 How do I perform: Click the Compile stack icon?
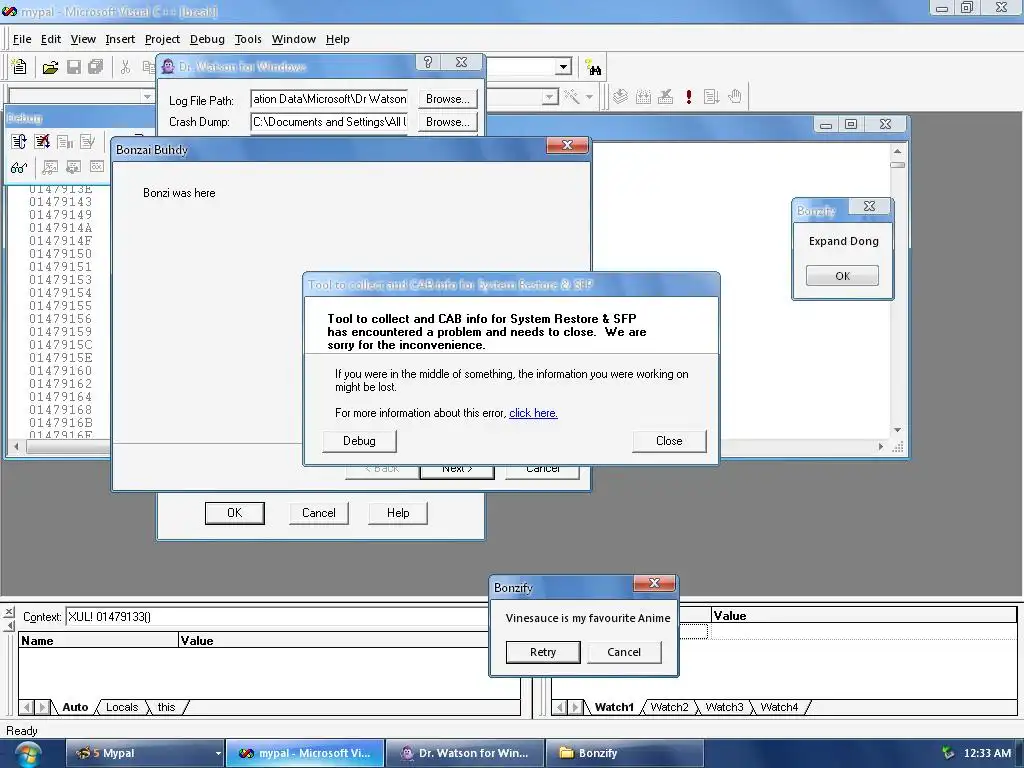(x=620, y=97)
